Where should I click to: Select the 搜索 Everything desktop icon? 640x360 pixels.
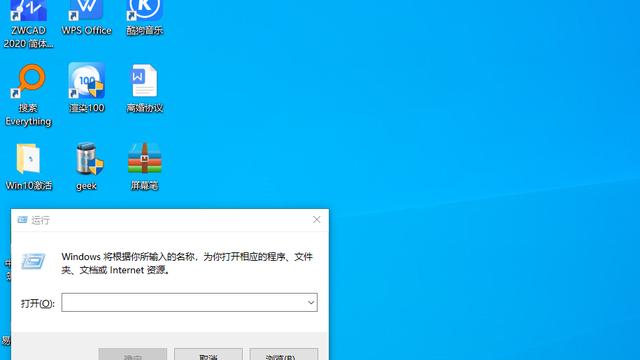(28, 95)
